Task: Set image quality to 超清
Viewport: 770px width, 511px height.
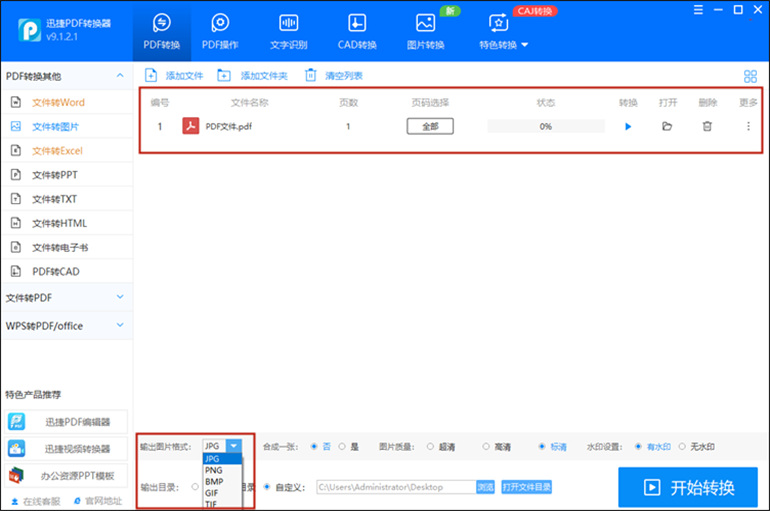Action: pos(430,447)
